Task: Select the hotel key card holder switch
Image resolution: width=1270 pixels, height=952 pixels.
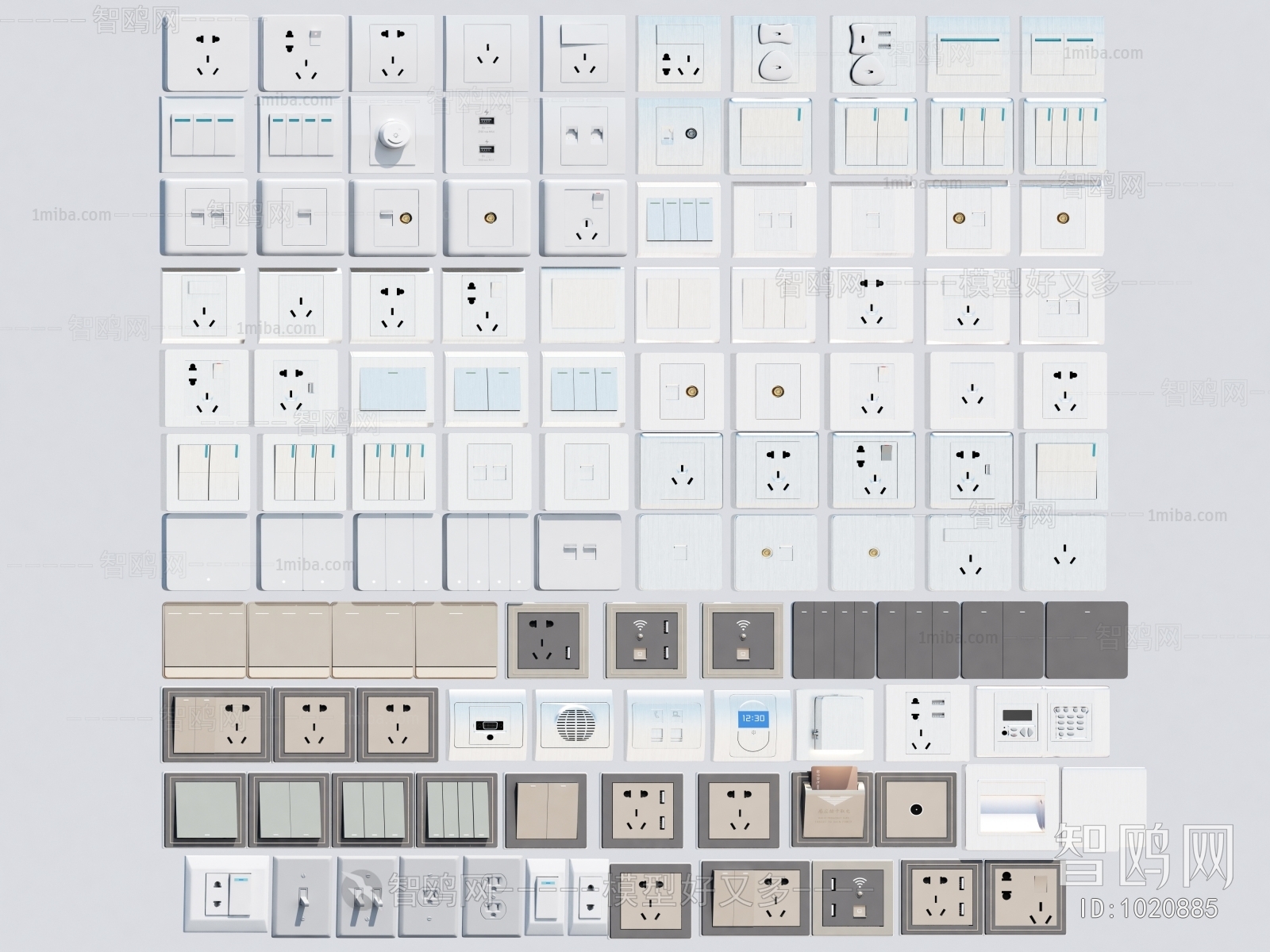Action: 832,808
